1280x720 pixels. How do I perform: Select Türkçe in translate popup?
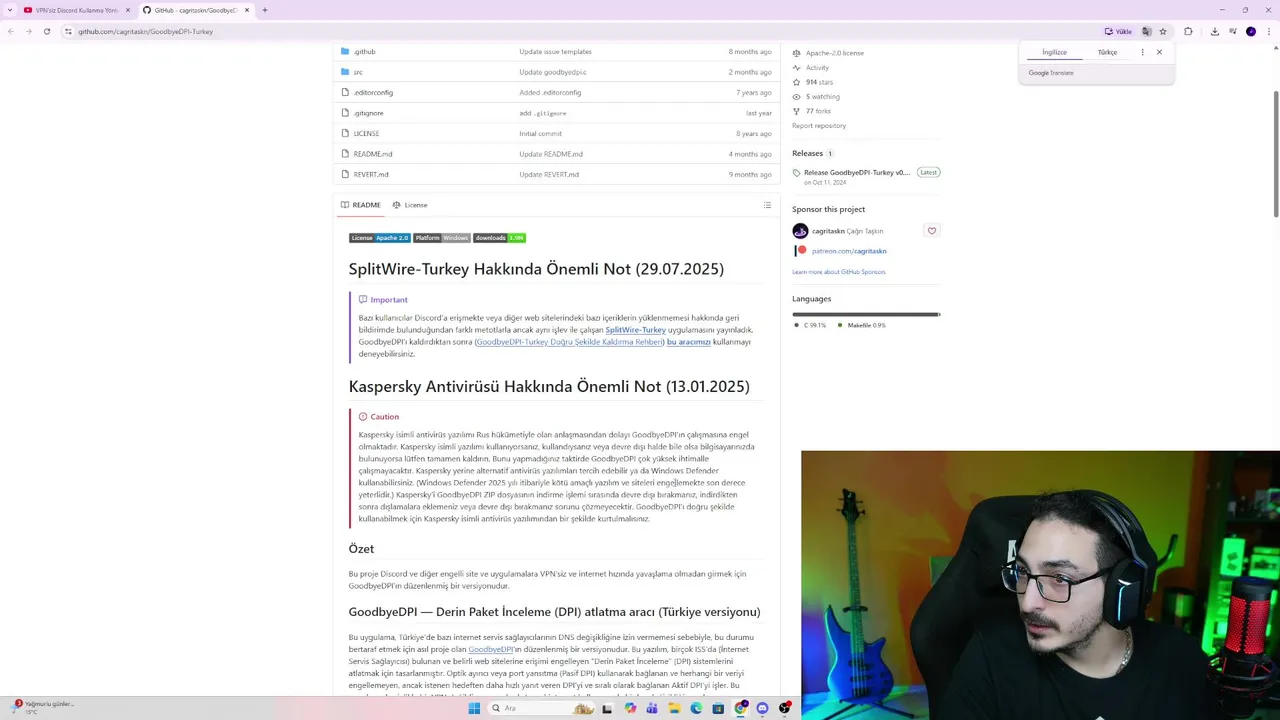[1107, 52]
